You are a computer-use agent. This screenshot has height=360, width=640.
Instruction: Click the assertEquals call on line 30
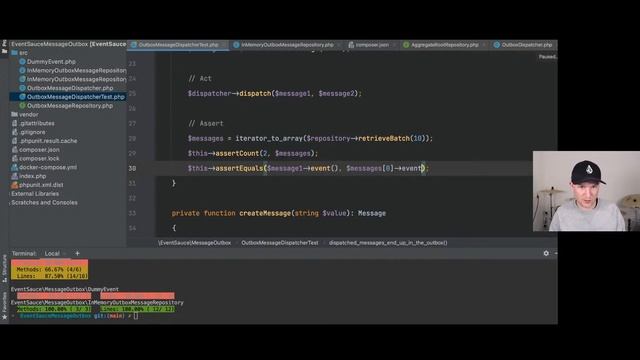point(239,168)
